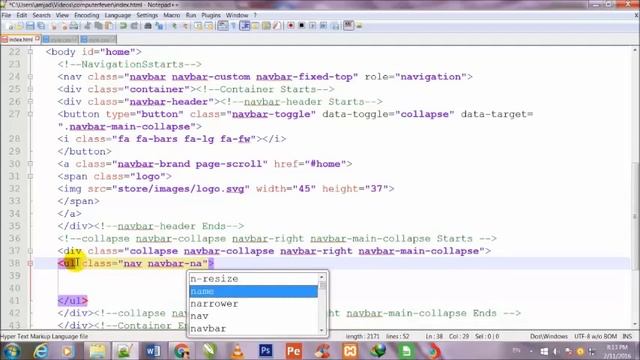Click the Paste toolbar icon
This screenshot has height=360, width=640.
coord(109,26)
